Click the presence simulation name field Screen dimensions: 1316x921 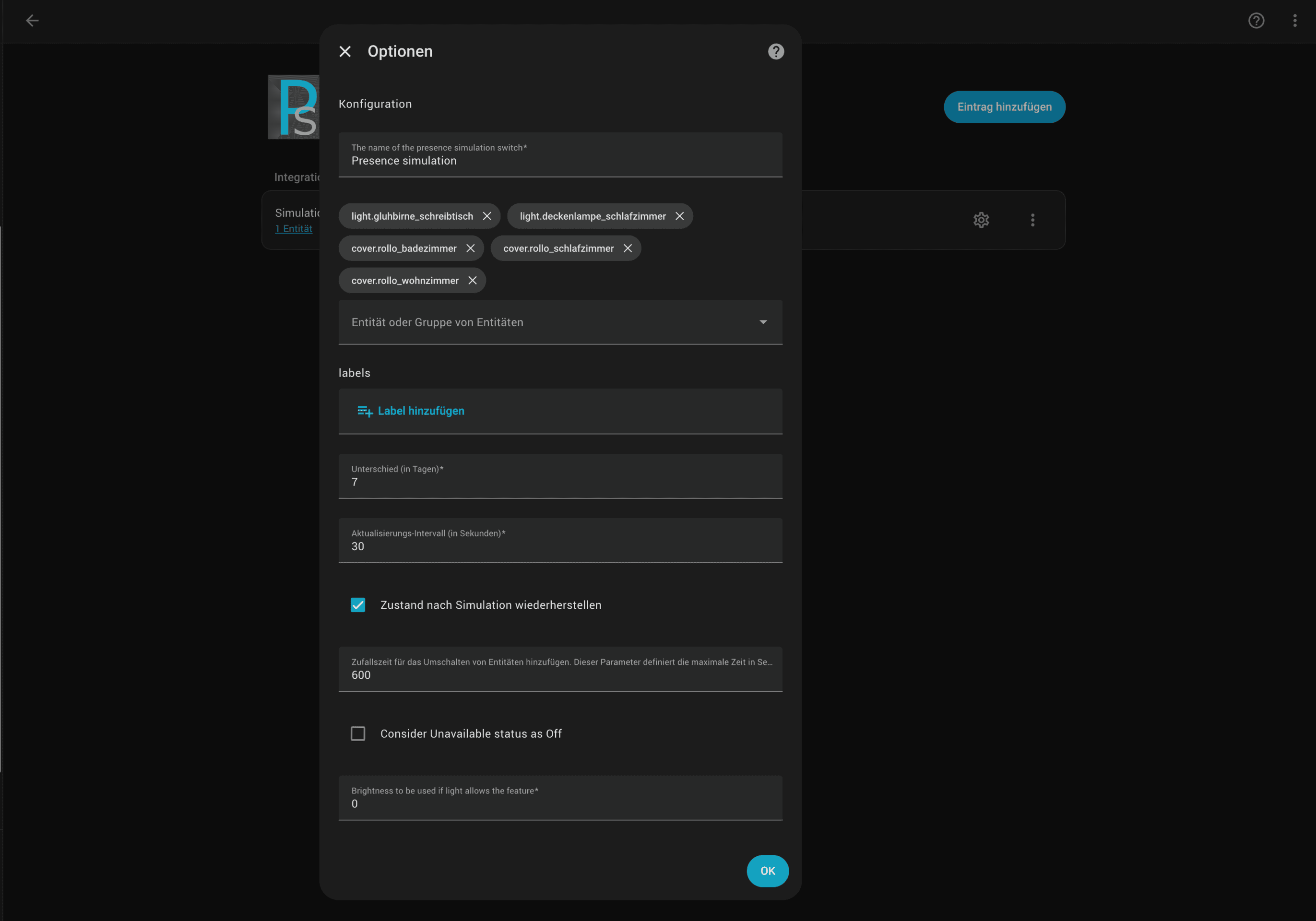(560, 161)
